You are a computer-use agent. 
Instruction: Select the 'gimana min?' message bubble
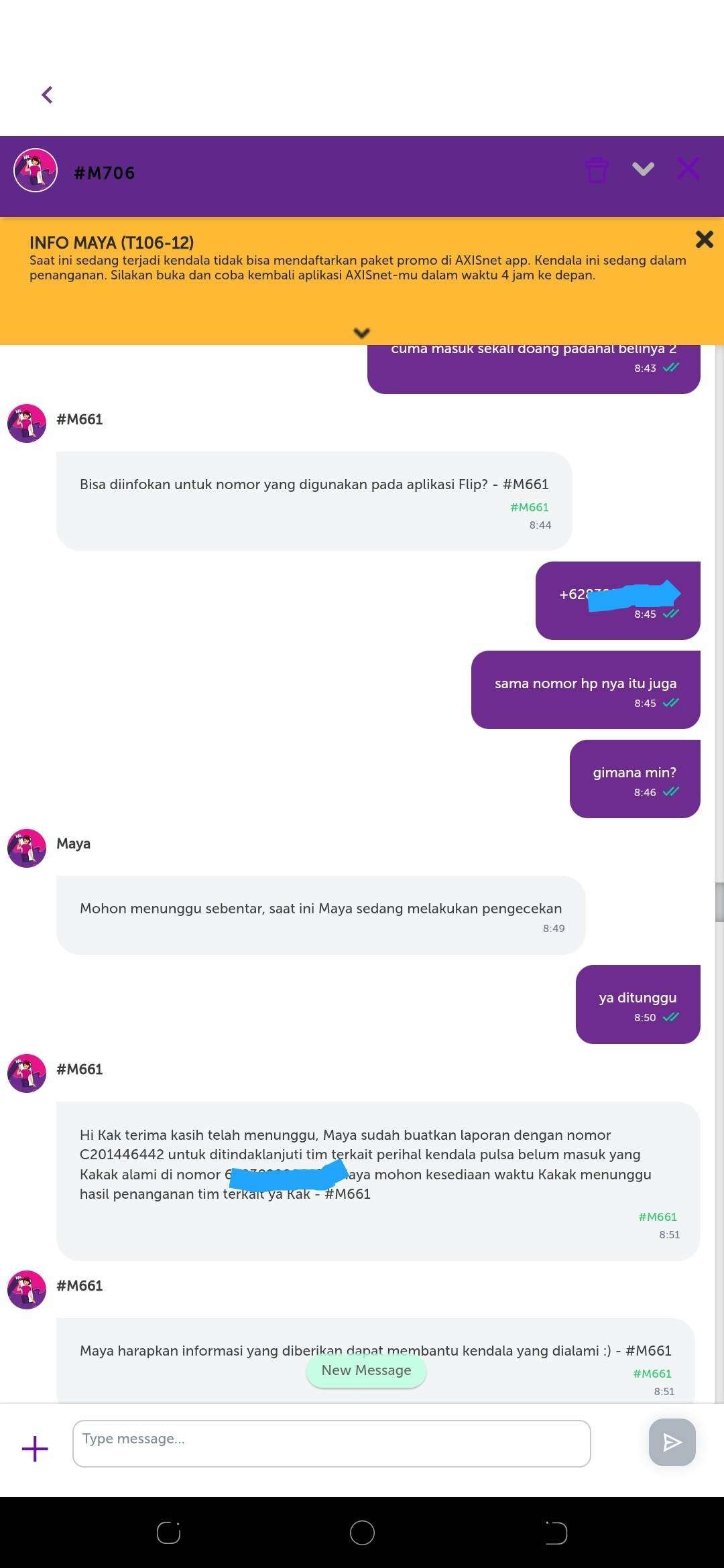635,779
